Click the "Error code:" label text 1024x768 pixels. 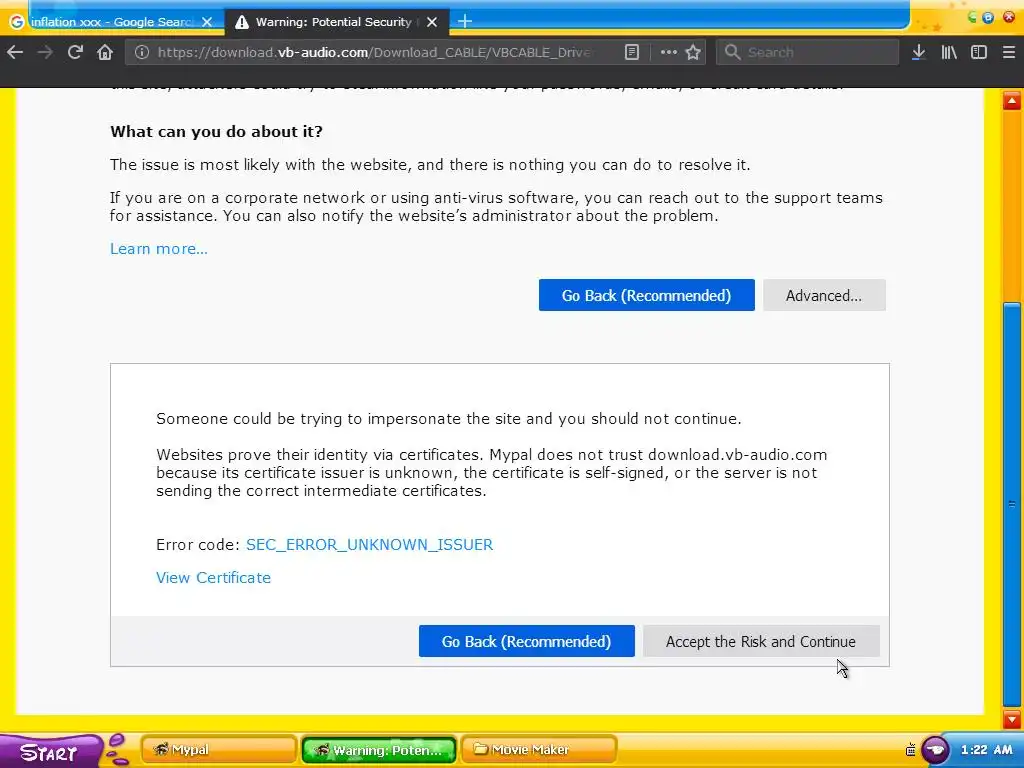click(x=199, y=545)
